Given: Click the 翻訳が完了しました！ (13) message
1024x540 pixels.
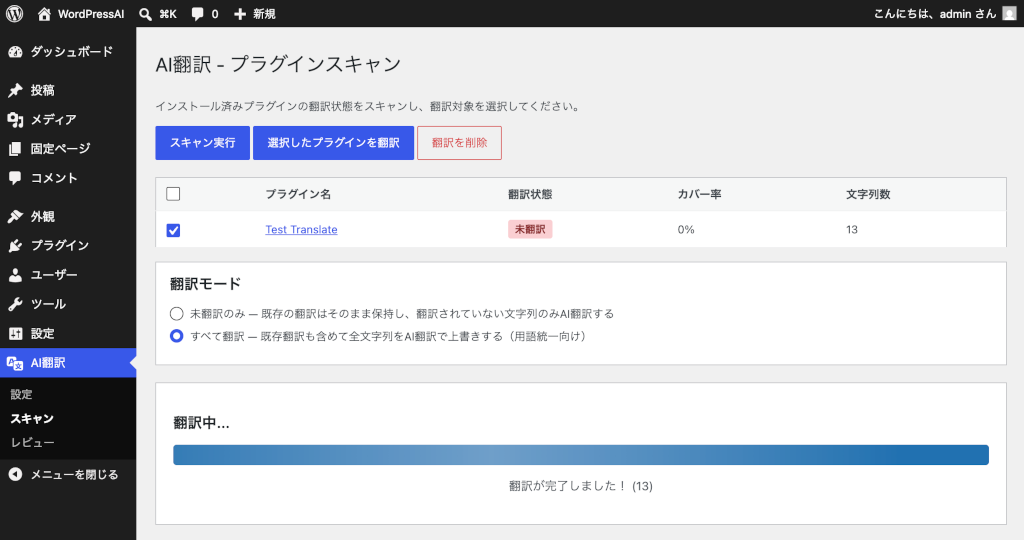Looking at the screenshot, I should [581, 486].
